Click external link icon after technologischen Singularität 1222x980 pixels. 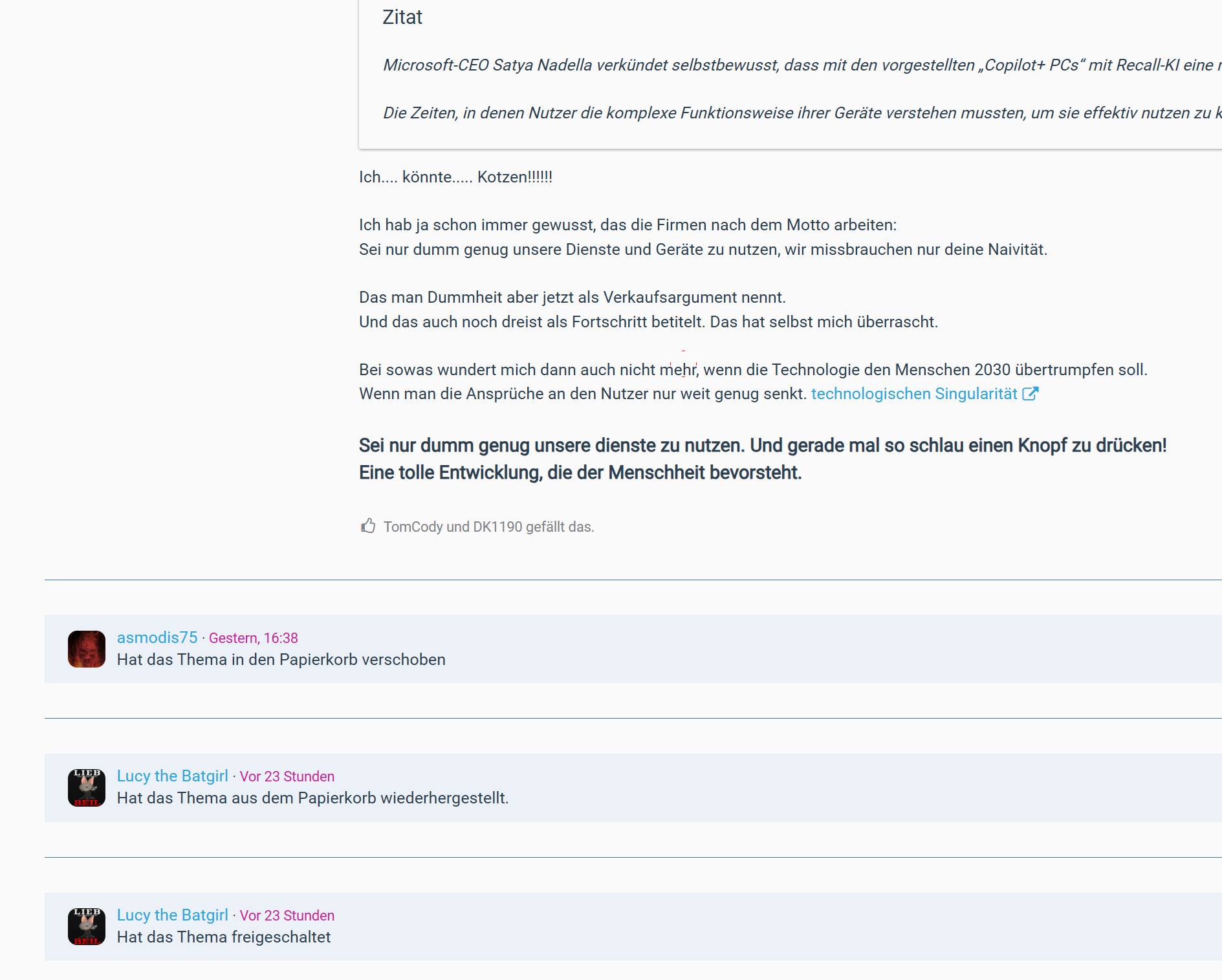(x=1030, y=394)
